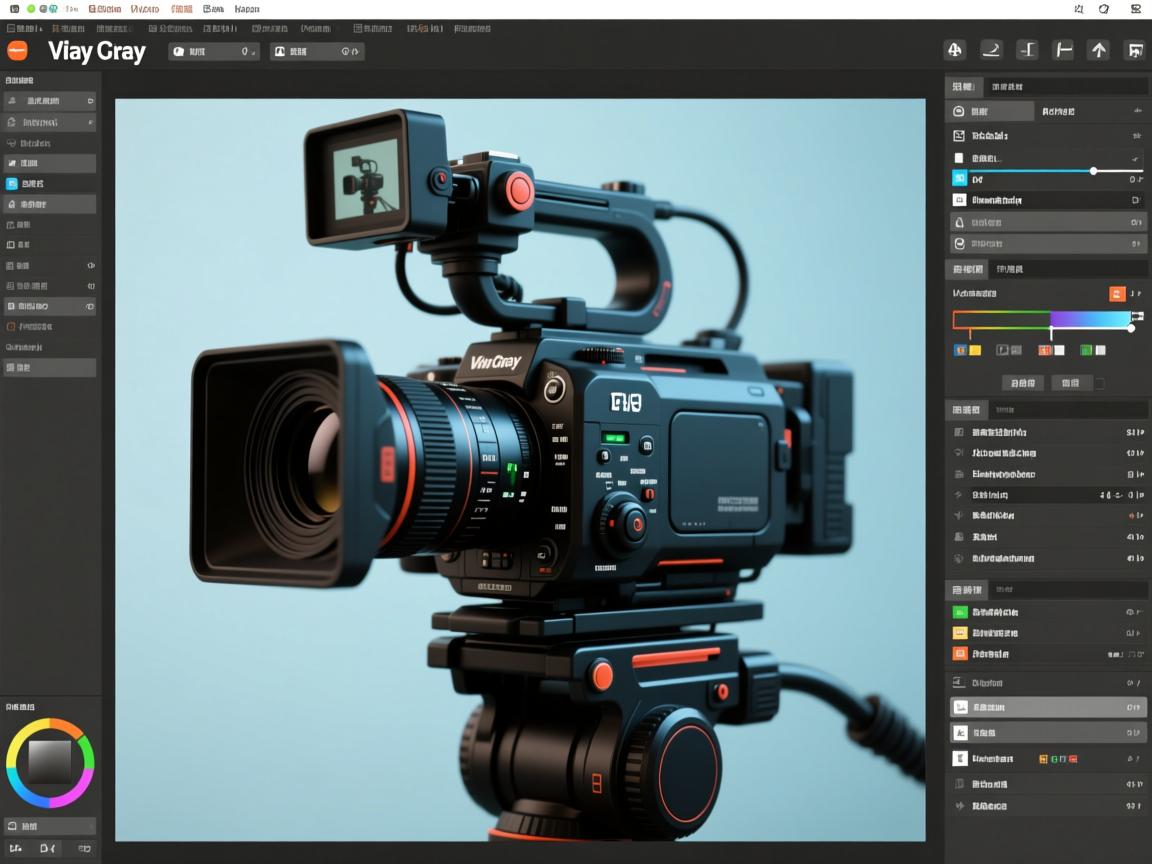Switch to the second tab above gradient section
Screen dimensions: 1152x864
(x=1009, y=269)
